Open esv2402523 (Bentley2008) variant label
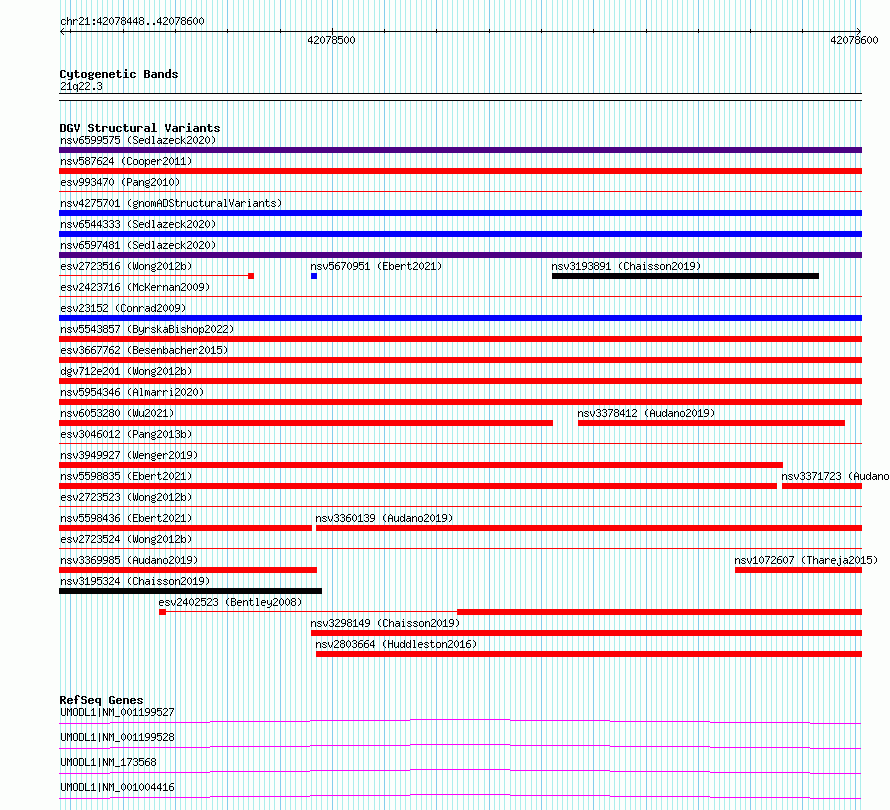Screen dimensions: 890x810 230,602
